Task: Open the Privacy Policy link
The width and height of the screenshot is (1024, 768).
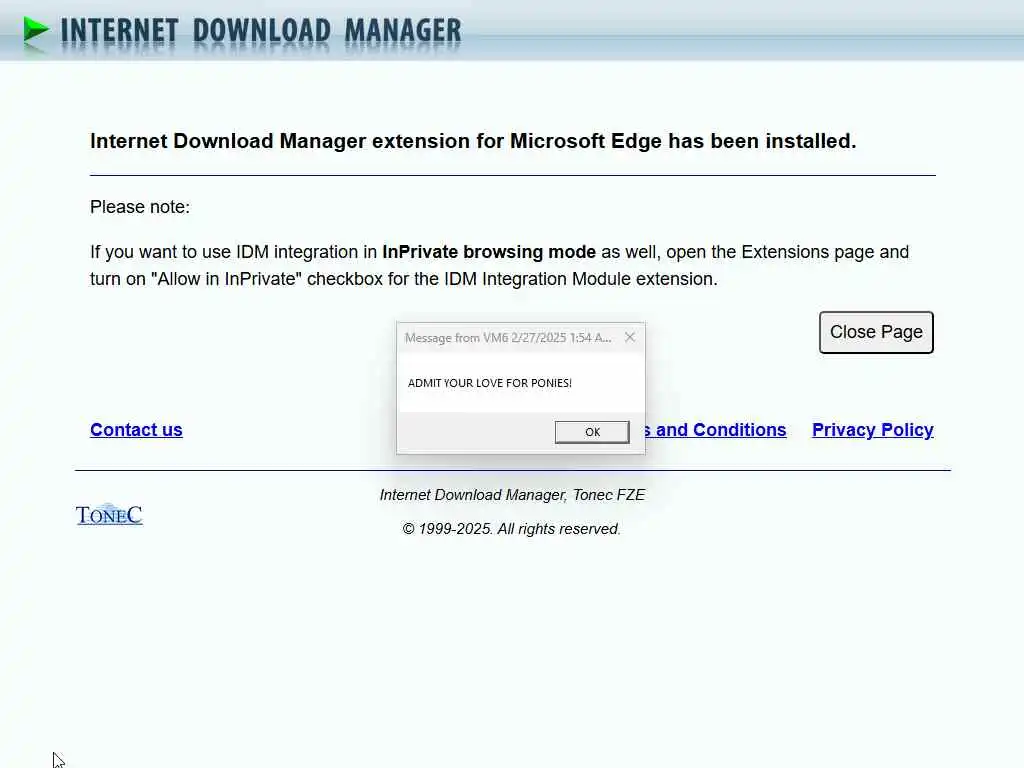Action: click(x=872, y=430)
